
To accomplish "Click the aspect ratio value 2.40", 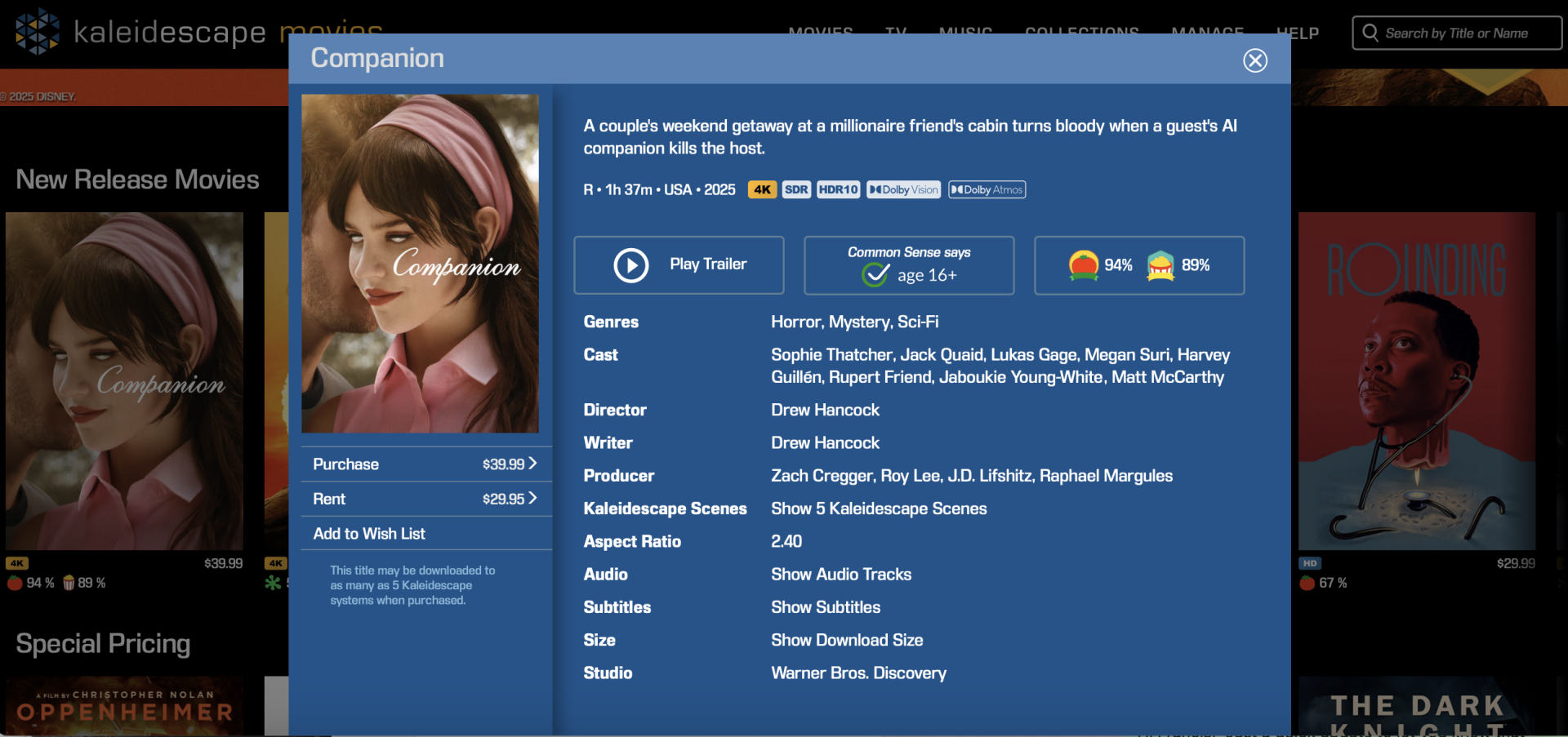I will [x=786, y=541].
